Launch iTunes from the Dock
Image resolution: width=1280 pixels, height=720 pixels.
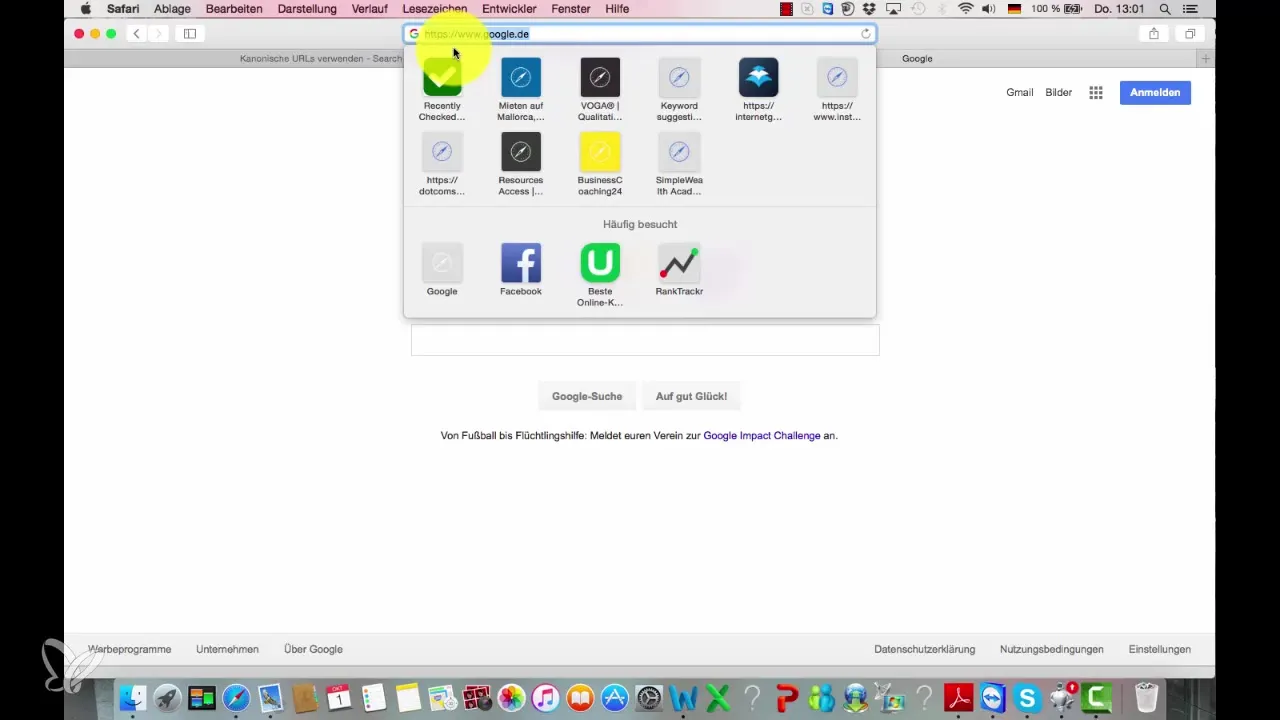(546, 697)
